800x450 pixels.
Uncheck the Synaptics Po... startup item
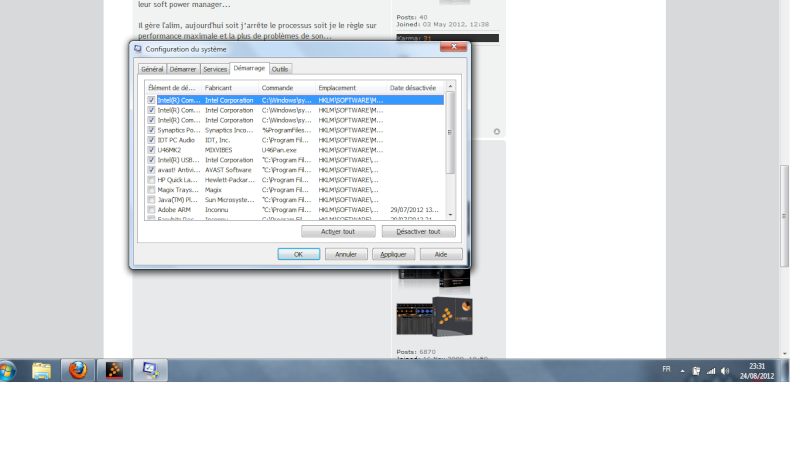[x=151, y=130]
